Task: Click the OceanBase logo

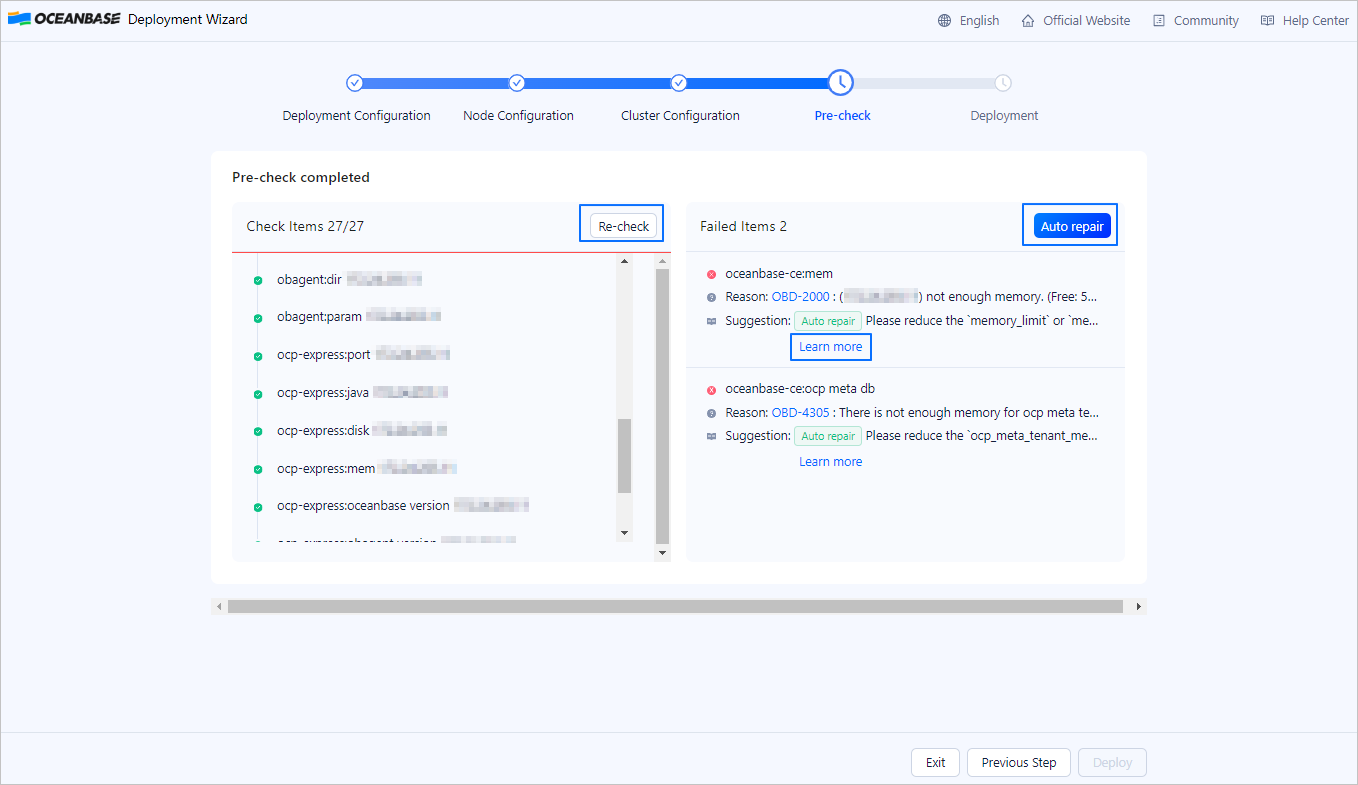Action: coord(65,19)
